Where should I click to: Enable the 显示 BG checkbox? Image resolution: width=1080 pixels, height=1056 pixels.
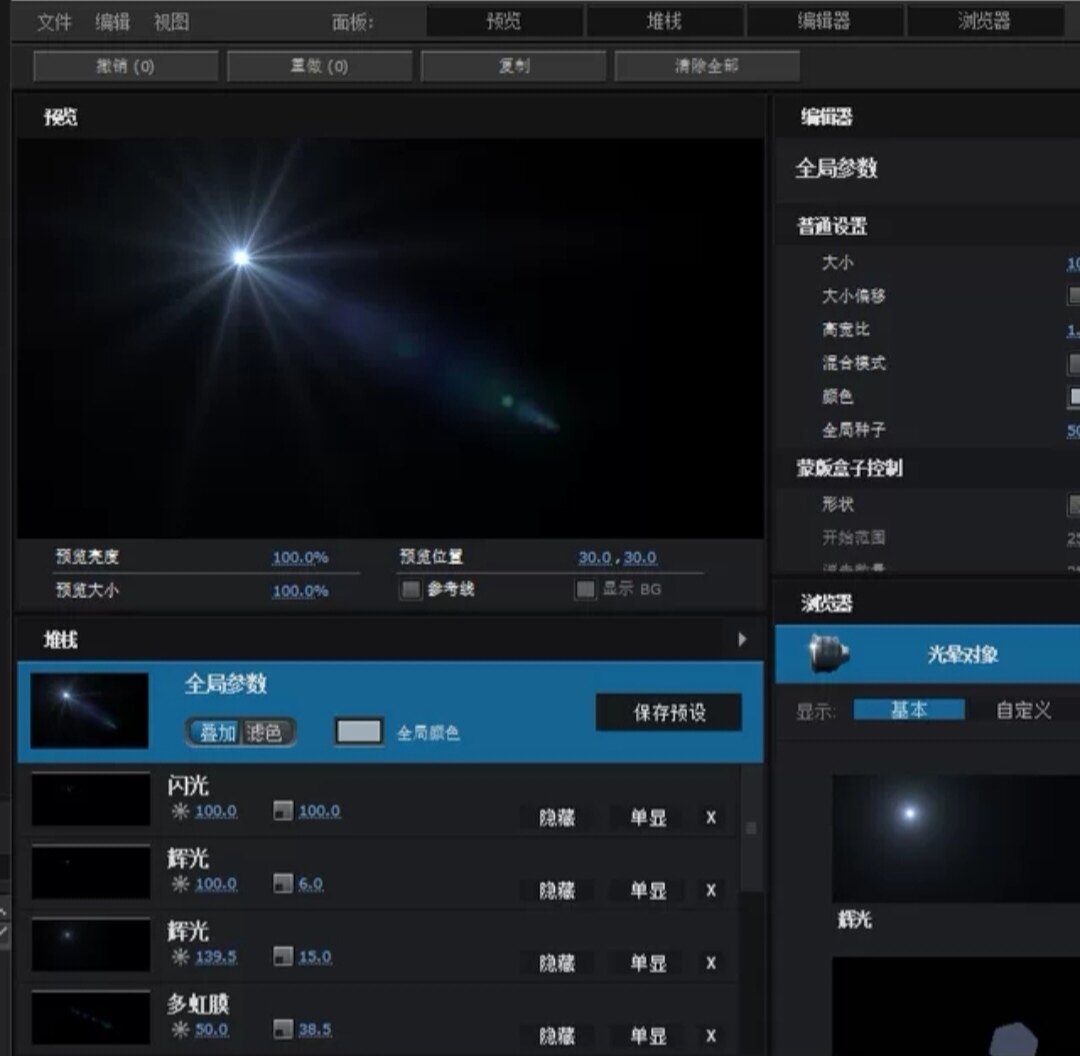point(585,590)
